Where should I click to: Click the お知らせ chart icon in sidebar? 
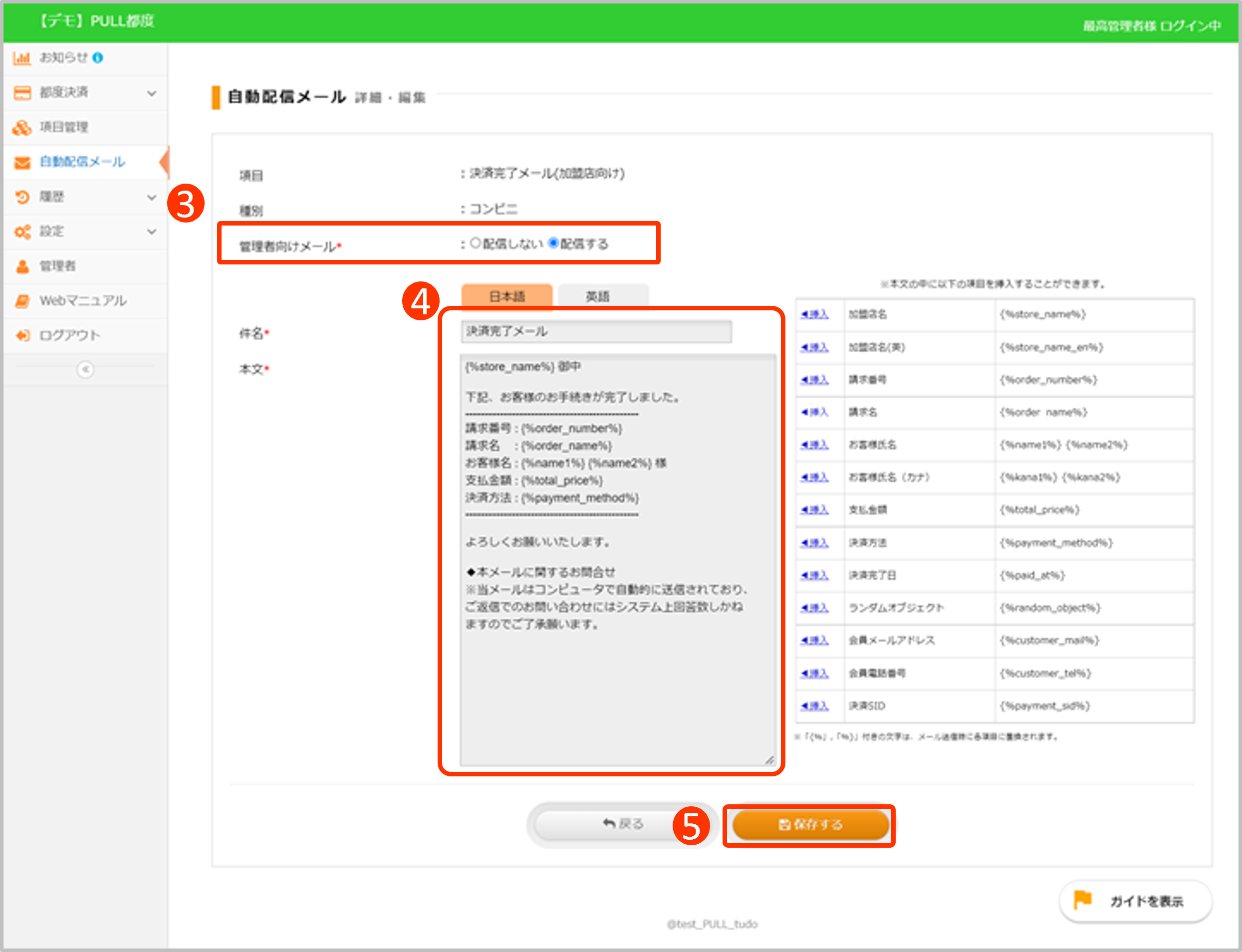click(x=21, y=58)
